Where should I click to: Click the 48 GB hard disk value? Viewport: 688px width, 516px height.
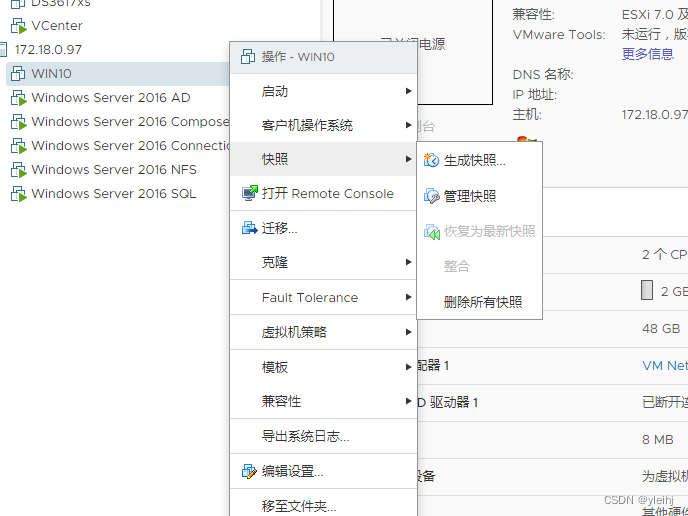point(661,329)
